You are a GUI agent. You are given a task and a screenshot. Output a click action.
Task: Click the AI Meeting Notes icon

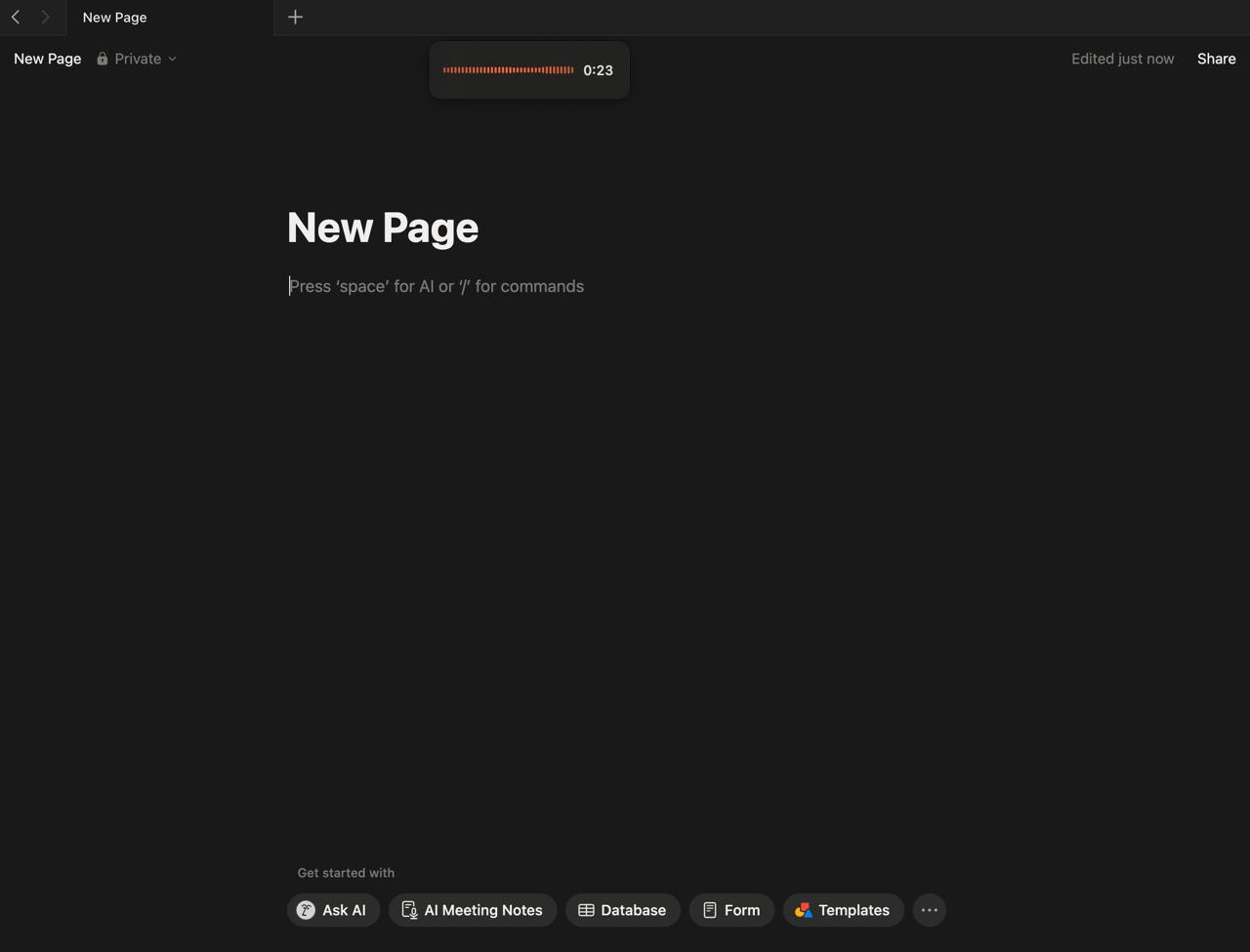408,909
